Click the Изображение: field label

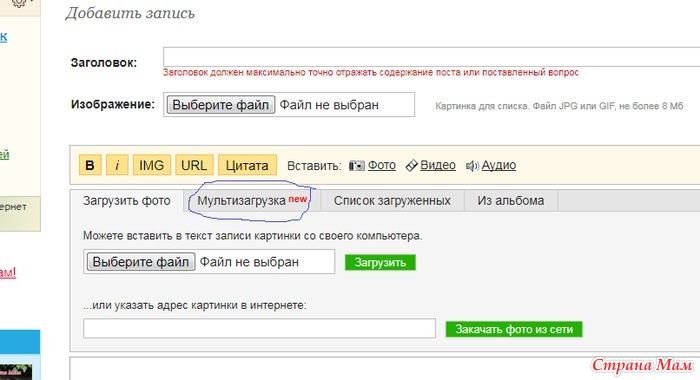click(x=113, y=104)
